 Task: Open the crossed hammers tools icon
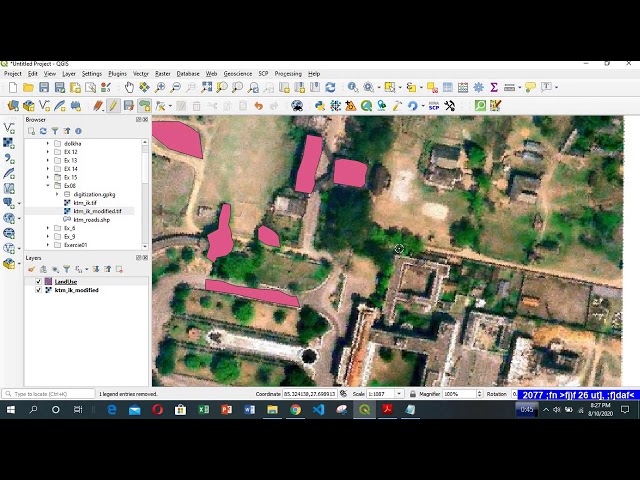pyautogui.click(x=449, y=106)
